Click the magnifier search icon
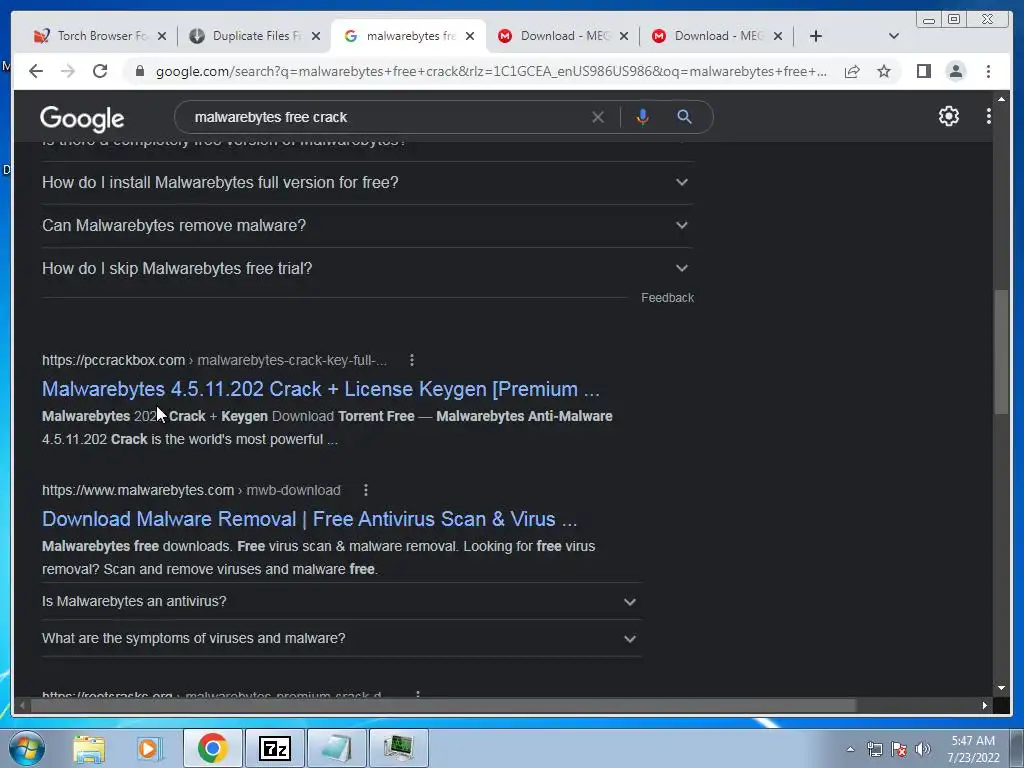This screenshot has width=1024, height=768. pyautogui.click(x=684, y=117)
